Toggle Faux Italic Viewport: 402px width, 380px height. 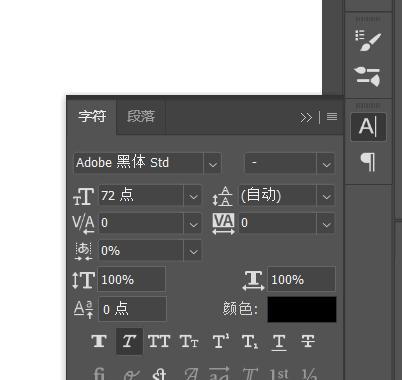(x=129, y=341)
